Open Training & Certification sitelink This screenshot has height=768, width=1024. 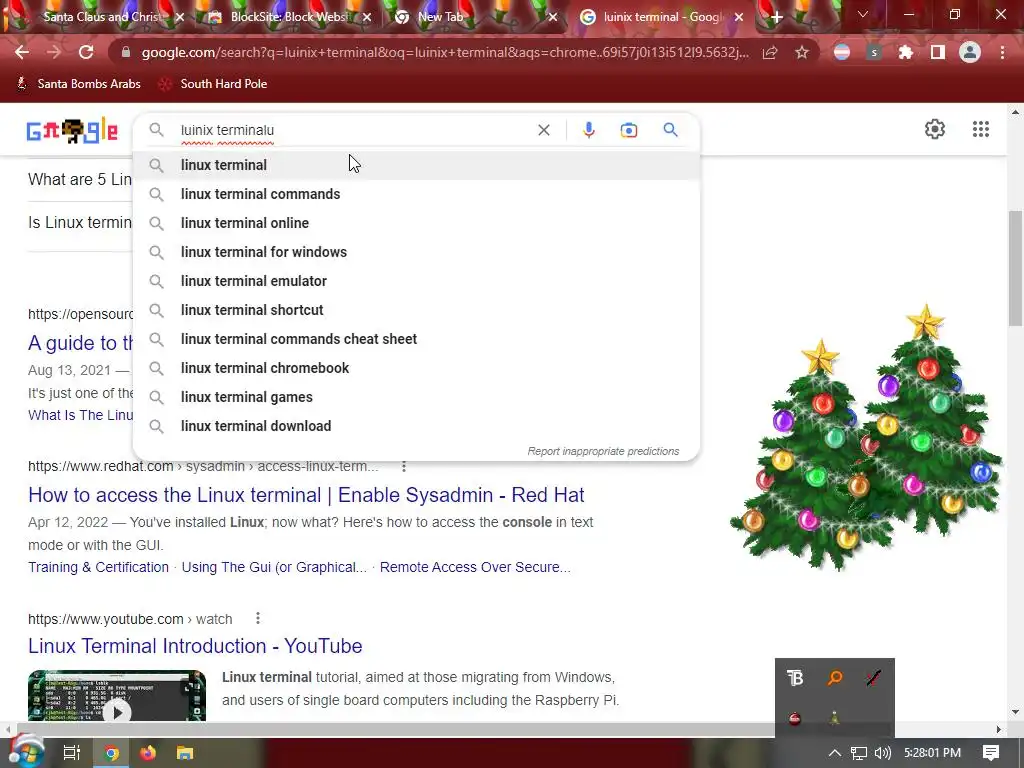pos(99,567)
